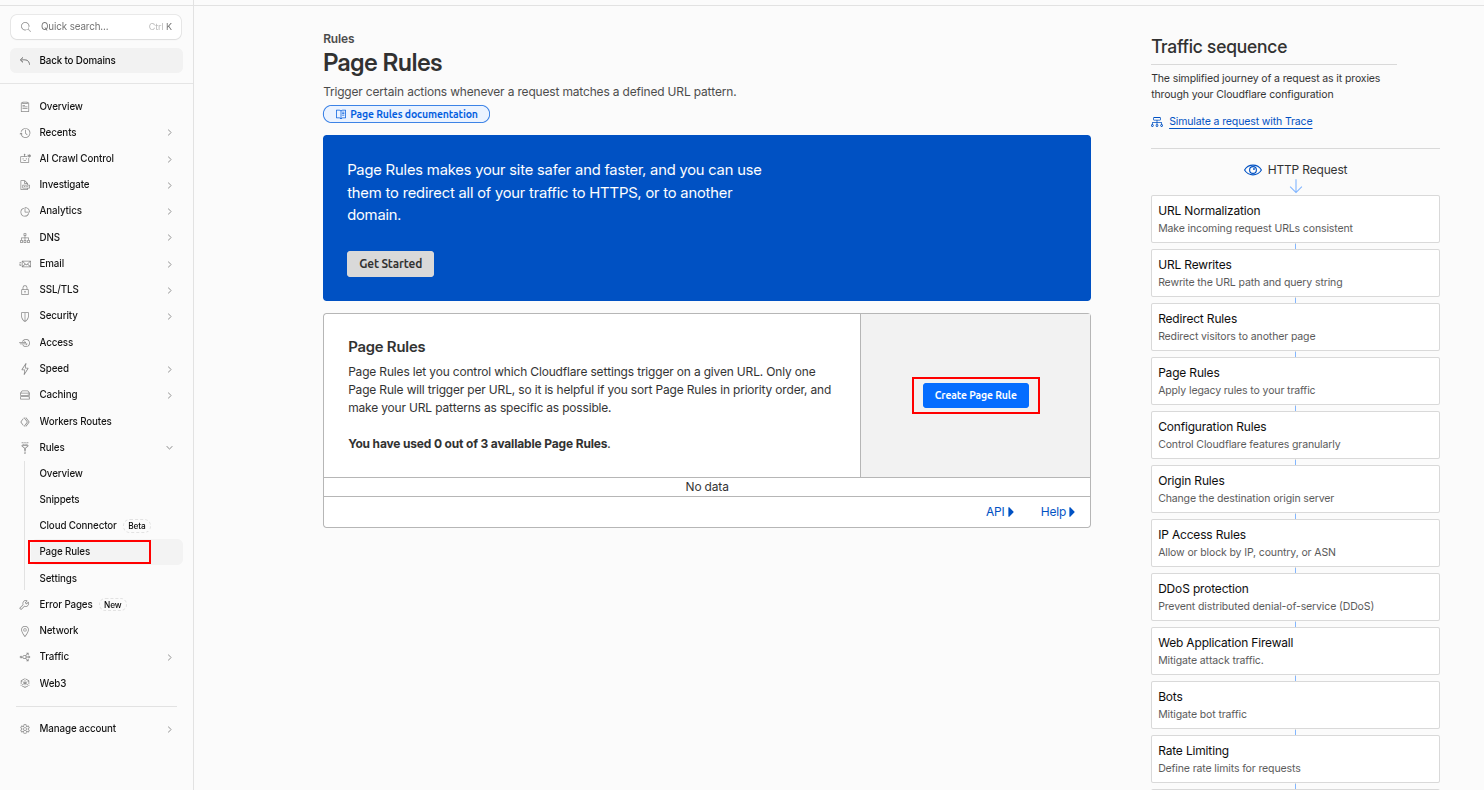
Task: Click the Network location pin icon
Action: pos(25,631)
